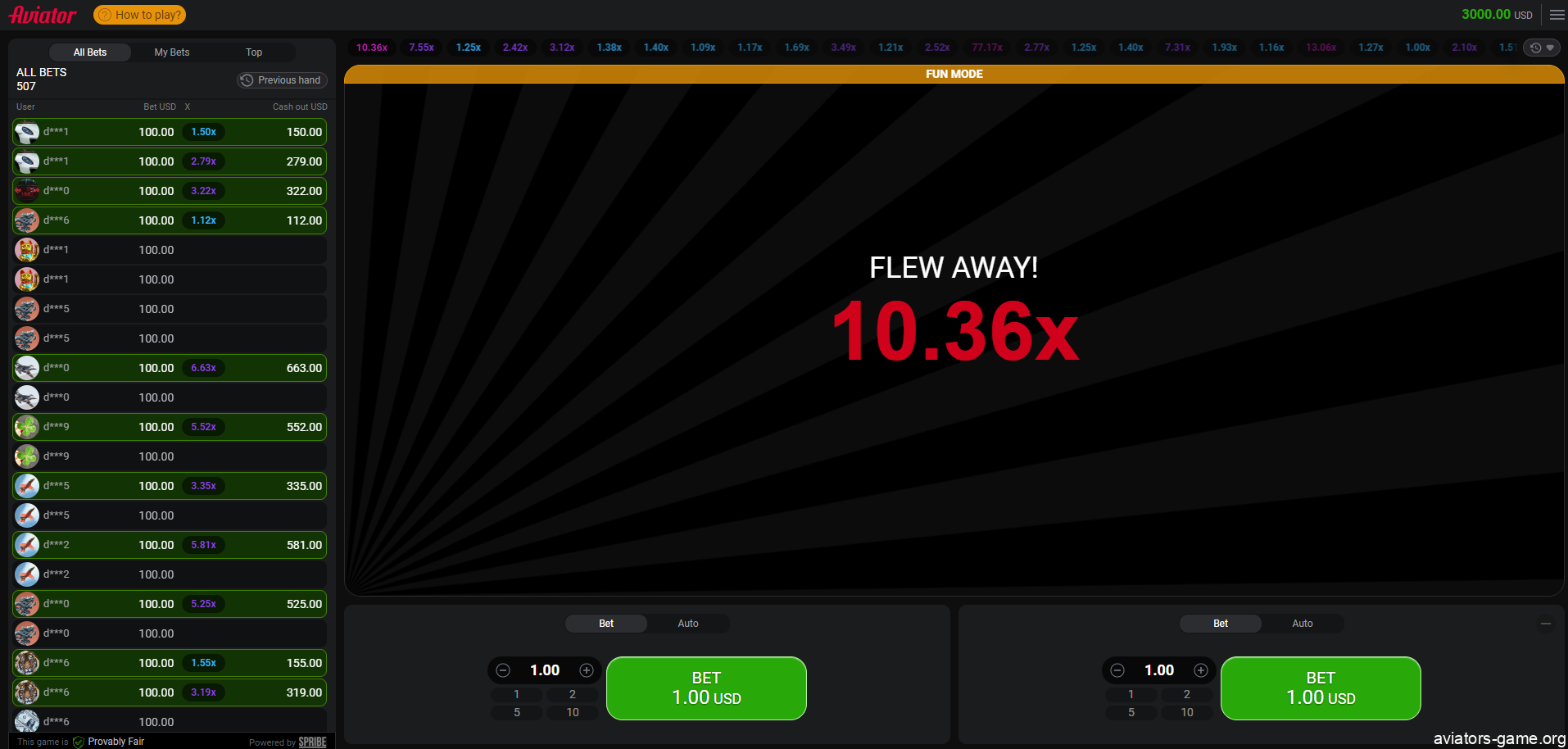Open the hamburger menu in top-right corner

tap(1557, 15)
